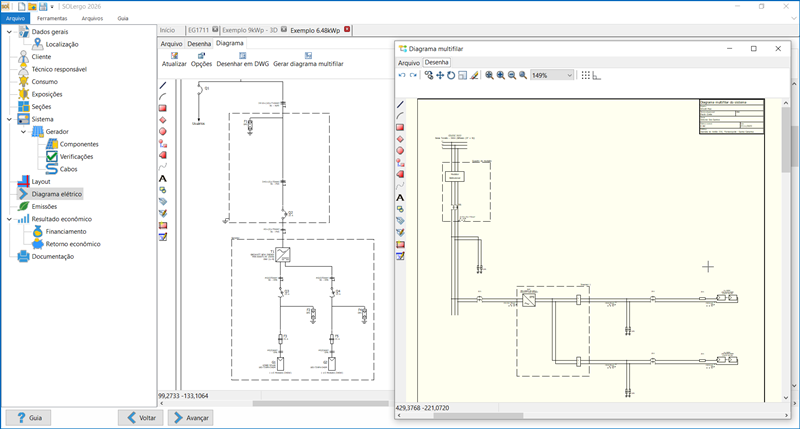
Task: Click the zoom out magnifier icon
Action: click(x=512, y=75)
